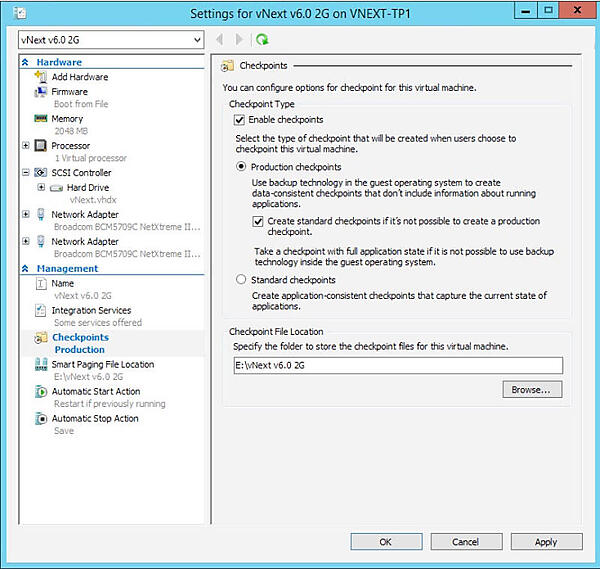This screenshot has height=569, width=600.
Task: Select the Standard checkpoints radio button
Action: click(x=241, y=279)
